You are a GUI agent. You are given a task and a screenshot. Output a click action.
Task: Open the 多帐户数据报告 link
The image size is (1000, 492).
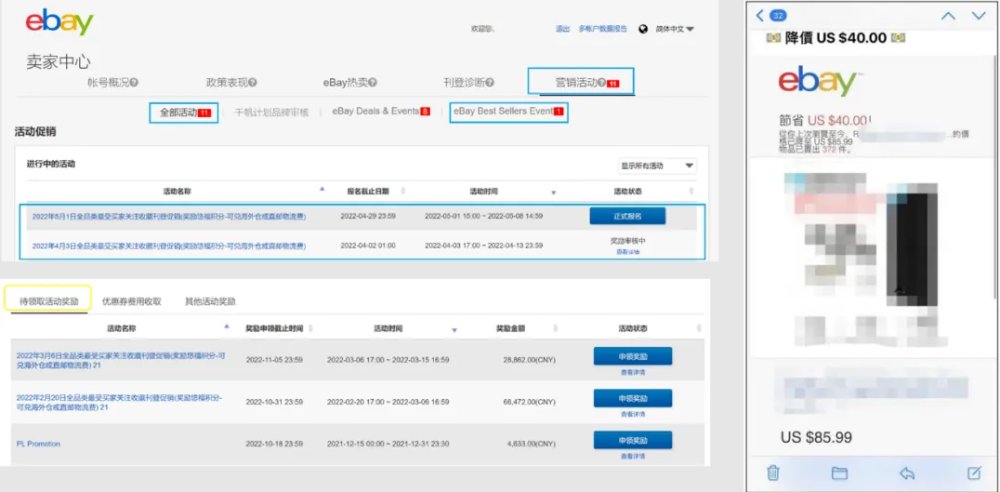click(603, 29)
